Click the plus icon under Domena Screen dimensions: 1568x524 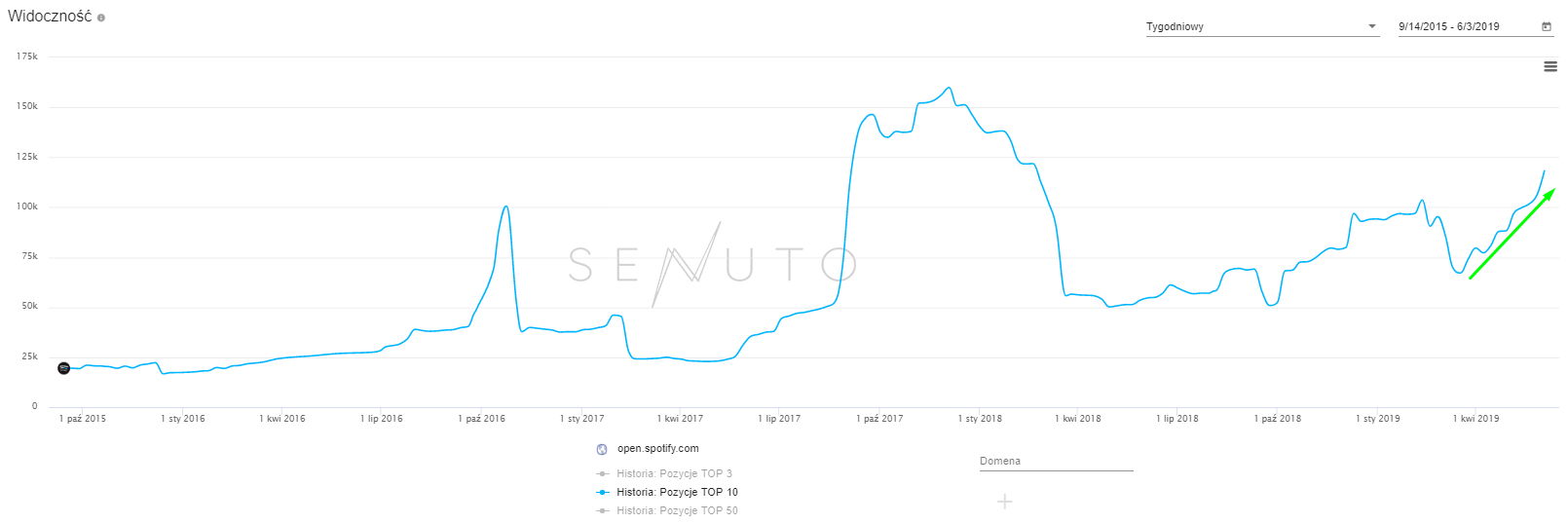pos(1005,502)
